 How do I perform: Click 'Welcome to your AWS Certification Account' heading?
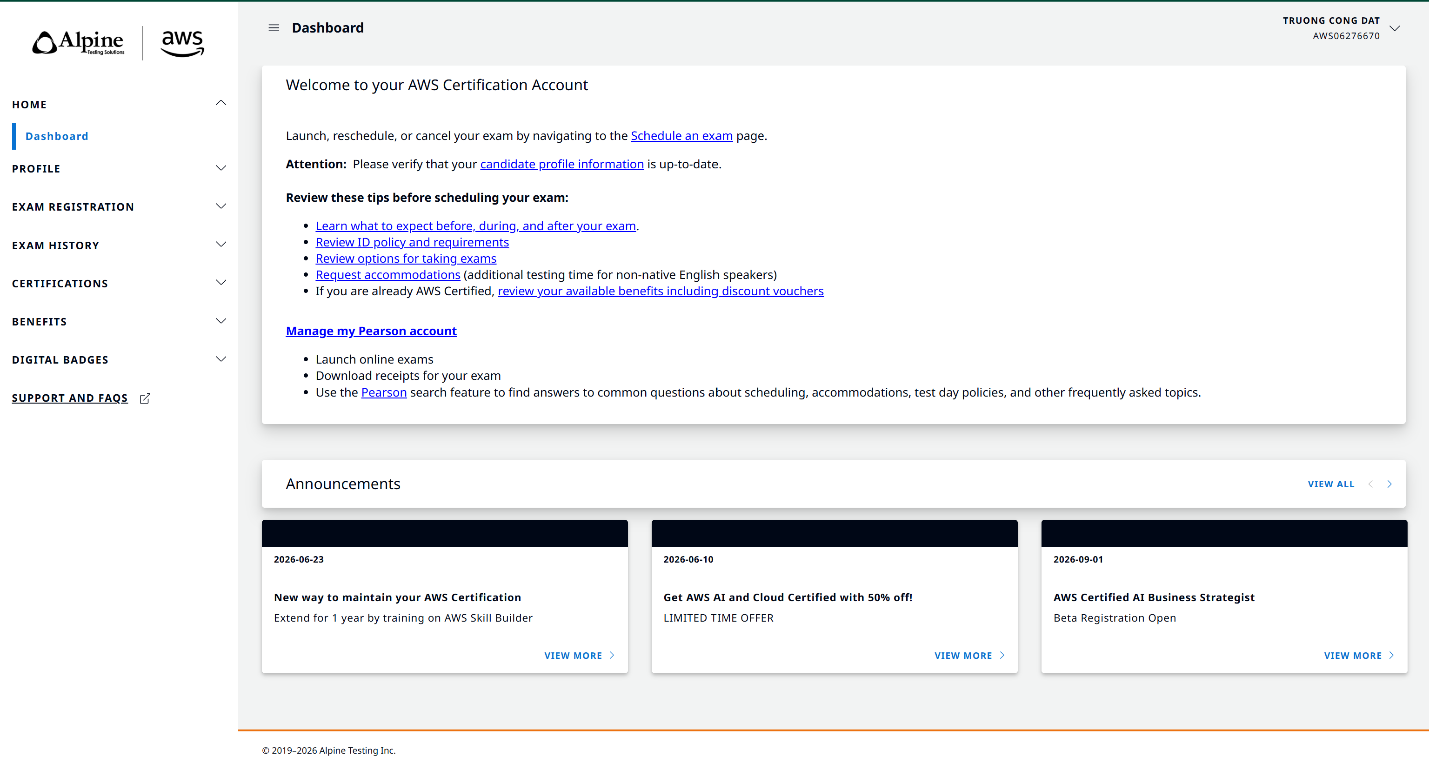pyautogui.click(x=437, y=85)
